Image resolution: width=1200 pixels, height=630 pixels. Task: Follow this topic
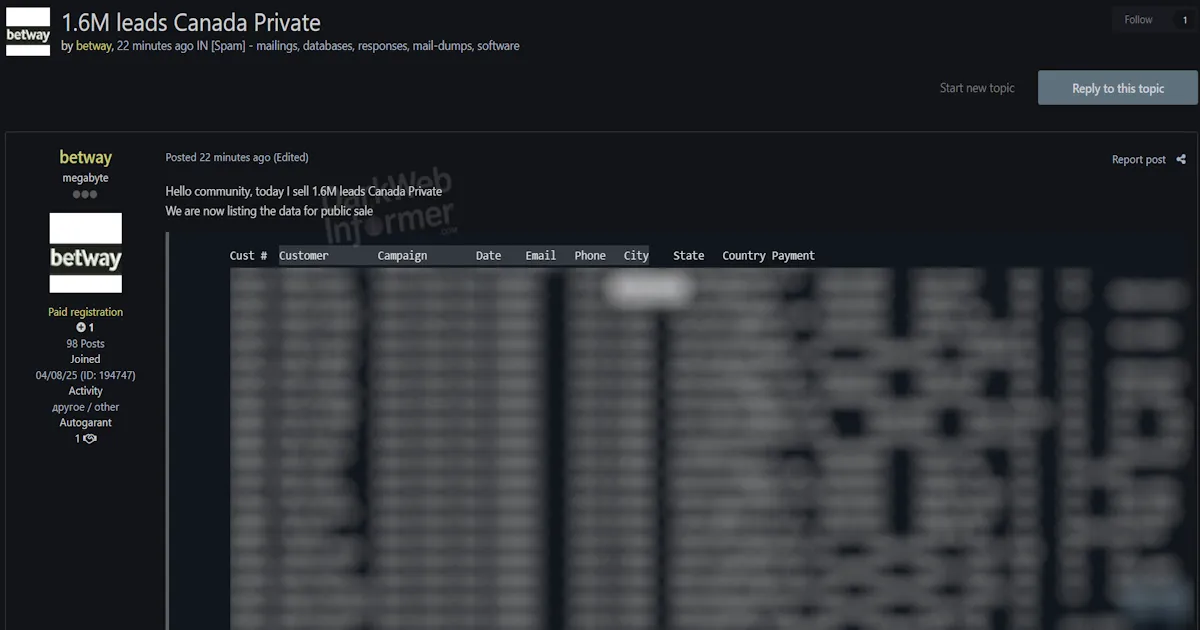tap(1138, 20)
